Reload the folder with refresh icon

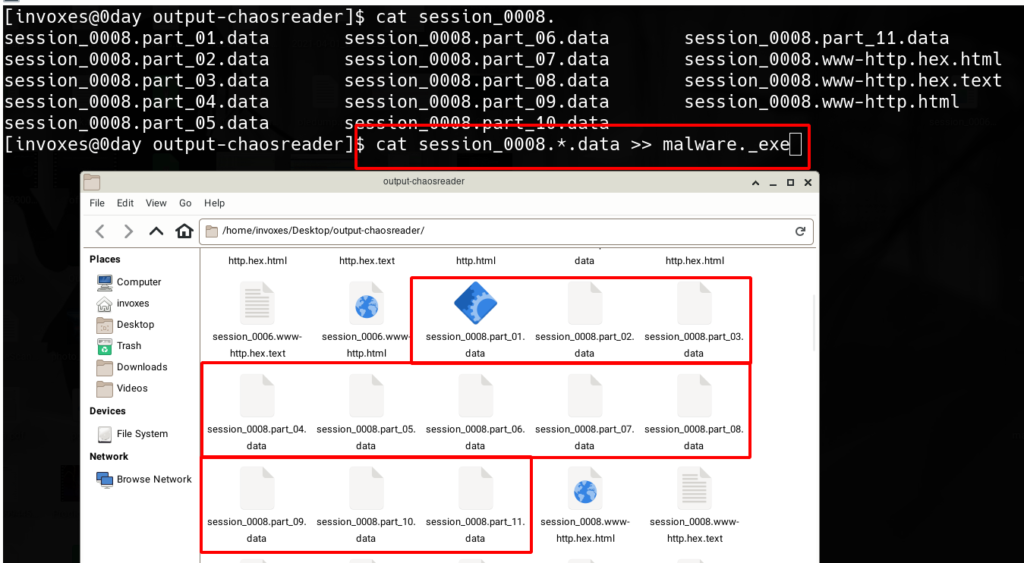[800, 231]
